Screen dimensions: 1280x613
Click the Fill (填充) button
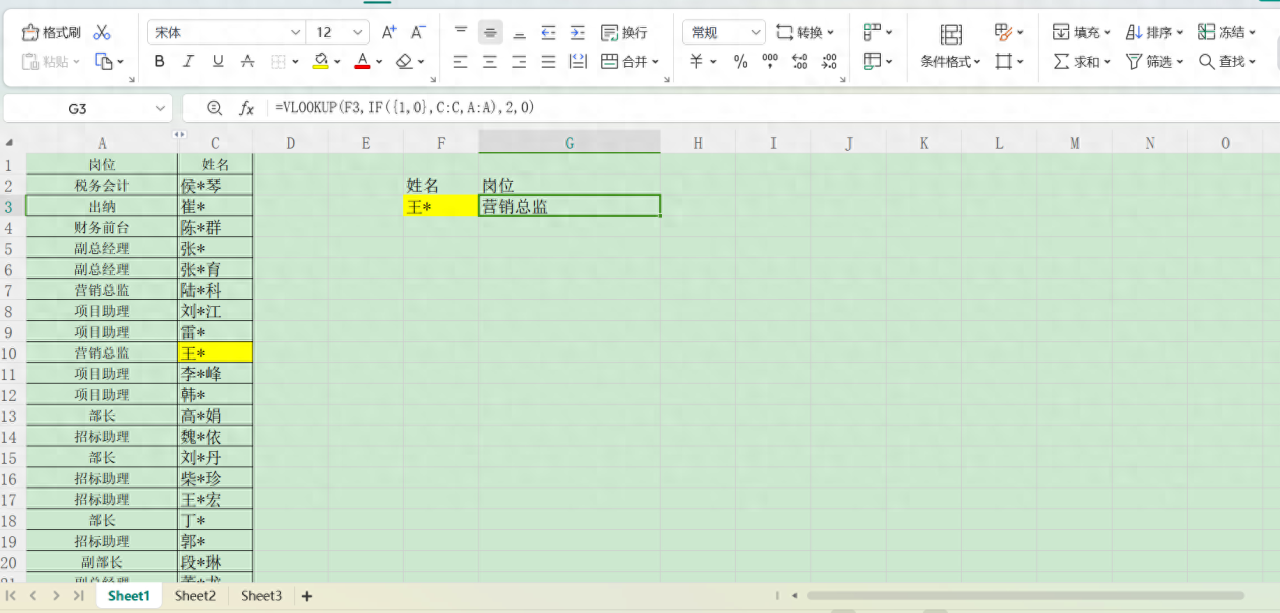1082,32
